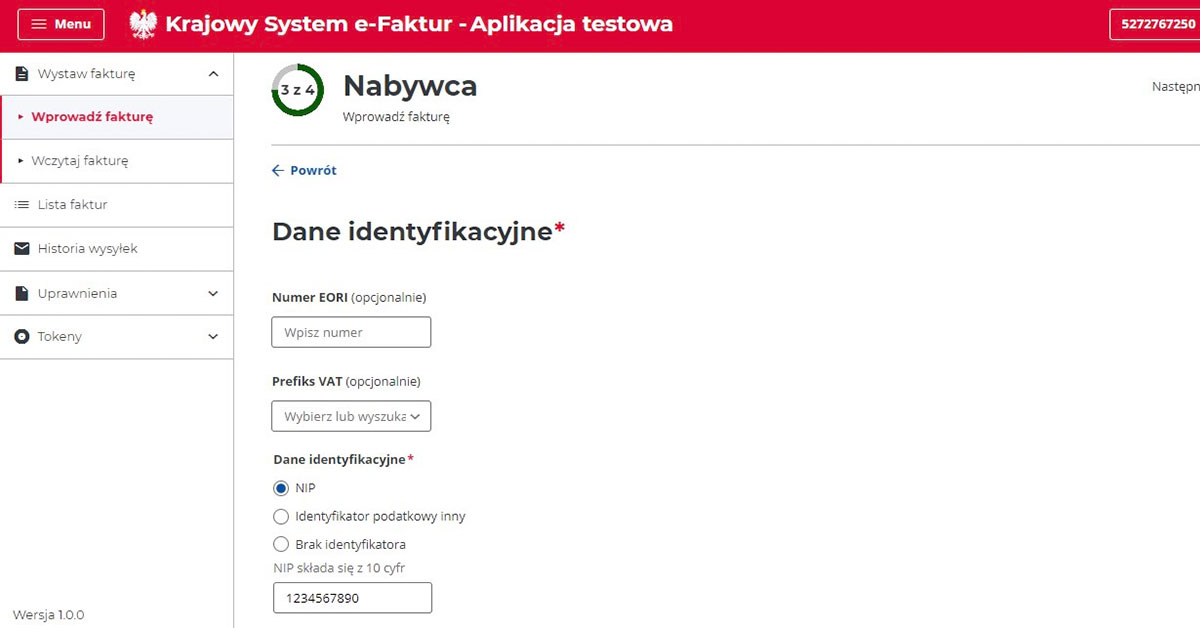
Task: Select Identyfikator podatkowy inny radio button
Action: (281, 517)
